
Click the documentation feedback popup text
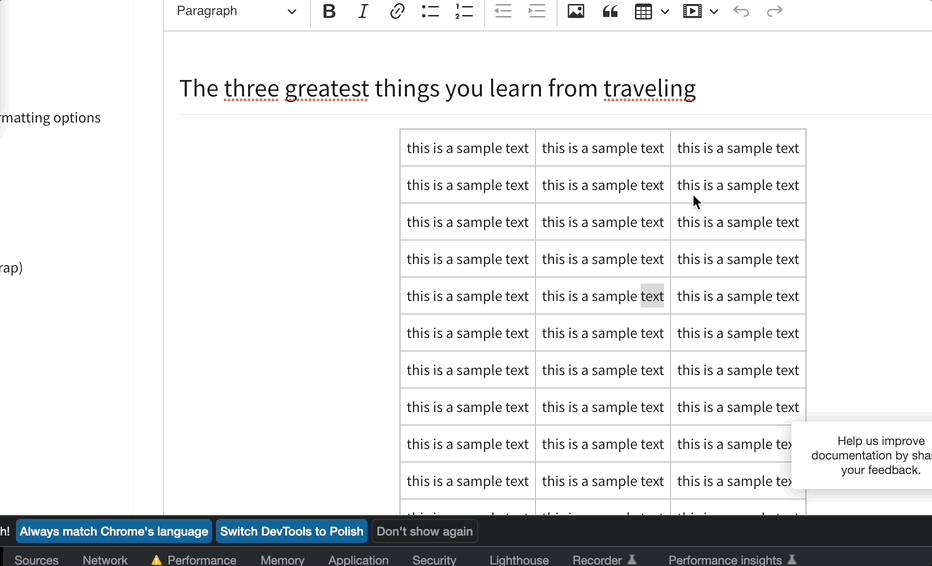pos(871,455)
